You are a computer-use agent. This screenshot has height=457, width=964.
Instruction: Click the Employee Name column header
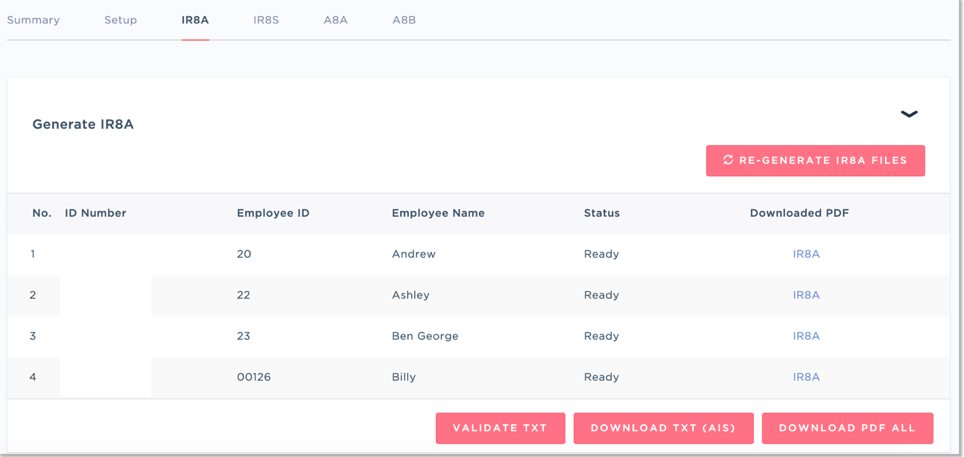click(438, 213)
